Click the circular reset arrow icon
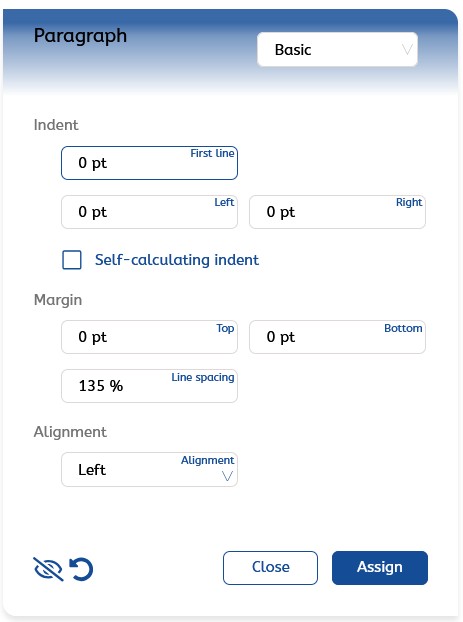 (x=81, y=569)
